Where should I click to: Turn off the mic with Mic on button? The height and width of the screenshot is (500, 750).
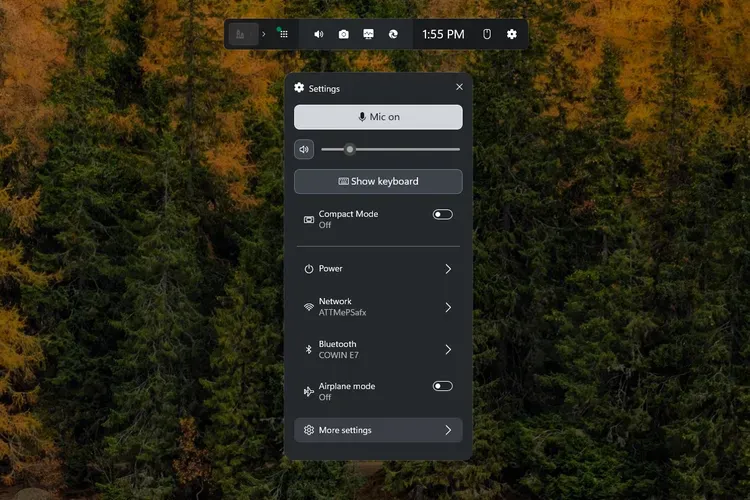(x=378, y=117)
